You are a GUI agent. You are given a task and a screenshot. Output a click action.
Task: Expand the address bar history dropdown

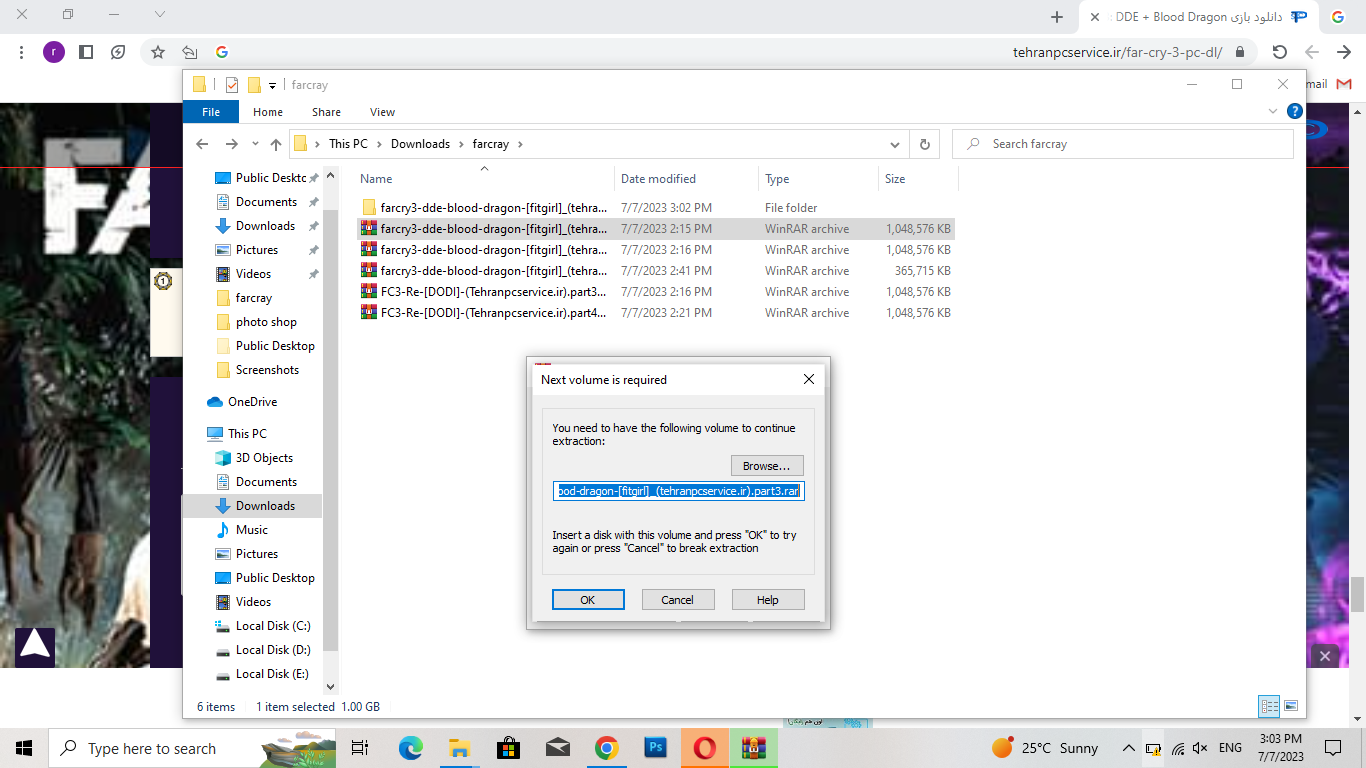click(895, 144)
